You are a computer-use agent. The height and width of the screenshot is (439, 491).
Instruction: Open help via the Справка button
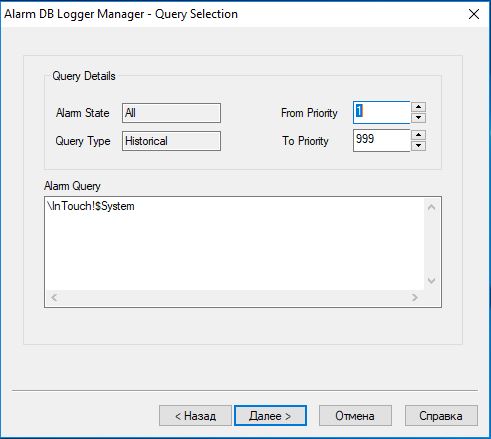[441, 416]
